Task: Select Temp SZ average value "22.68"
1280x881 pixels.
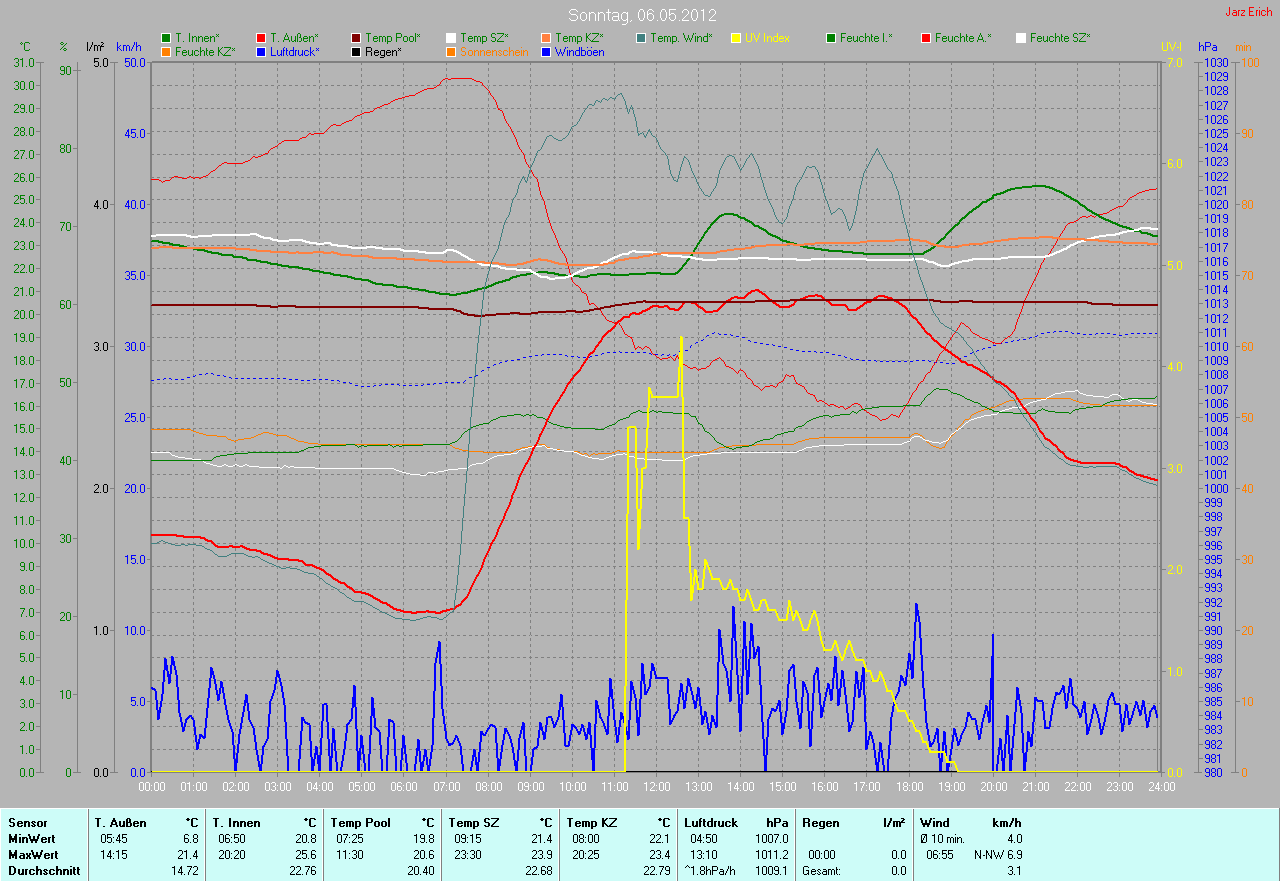Action: tap(537, 871)
